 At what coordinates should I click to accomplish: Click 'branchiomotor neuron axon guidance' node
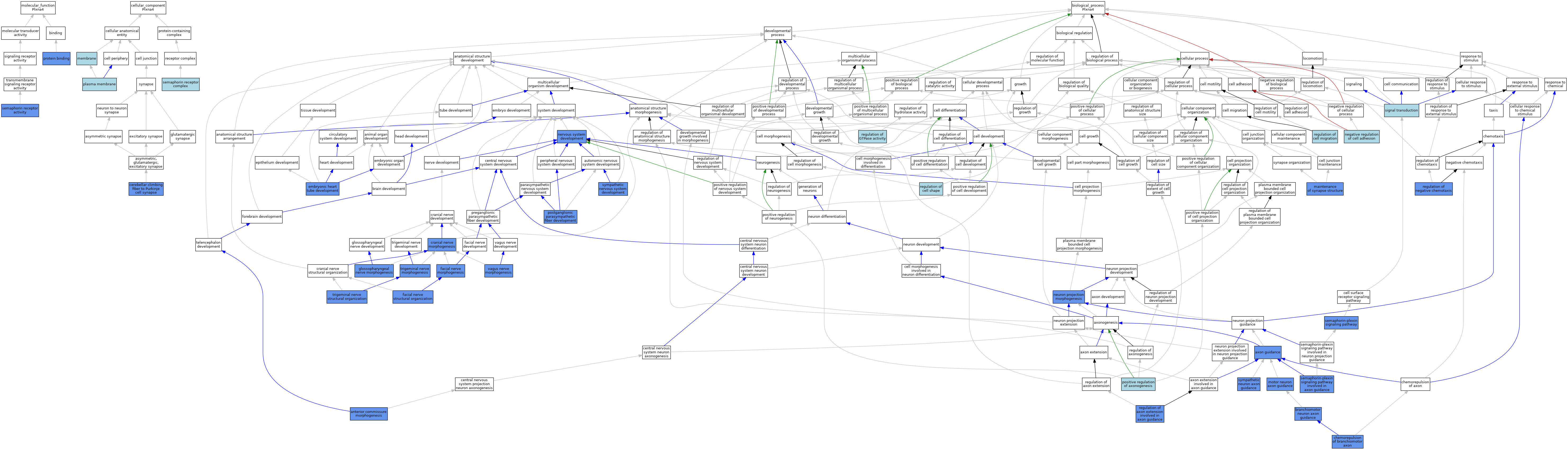pos(1308,414)
